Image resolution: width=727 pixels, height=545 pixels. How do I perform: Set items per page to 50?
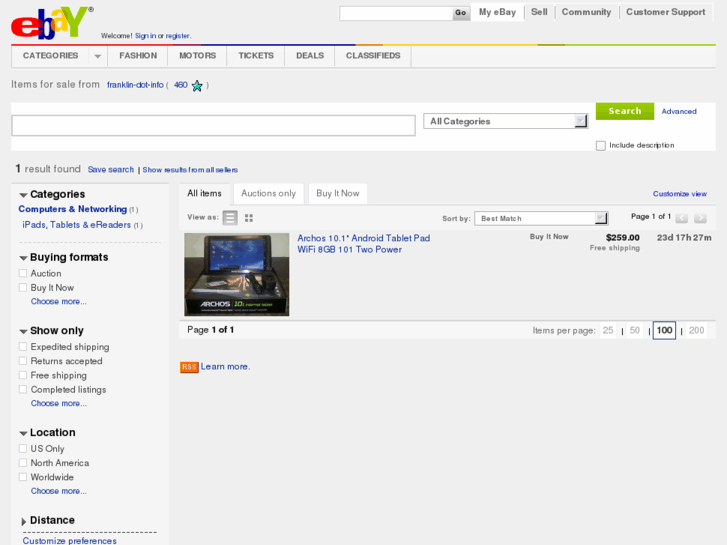point(635,330)
